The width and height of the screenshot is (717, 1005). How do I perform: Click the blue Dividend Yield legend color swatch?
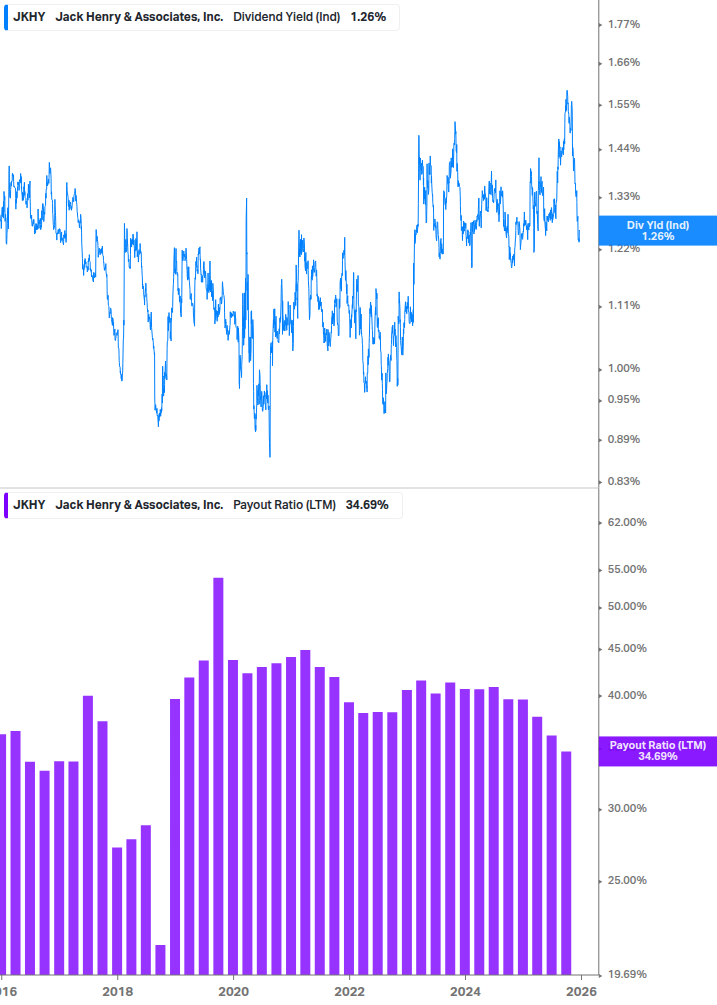coord(5,17)
